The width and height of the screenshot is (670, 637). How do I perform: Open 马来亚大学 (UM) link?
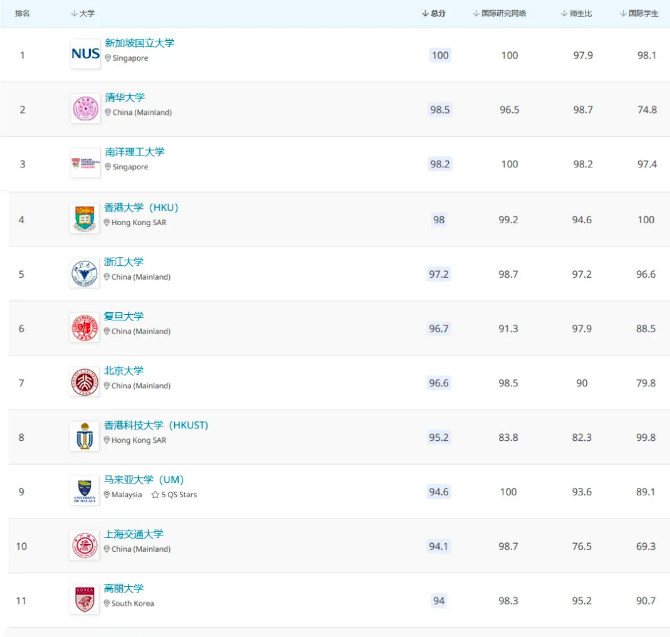click(x=144, y=479)
